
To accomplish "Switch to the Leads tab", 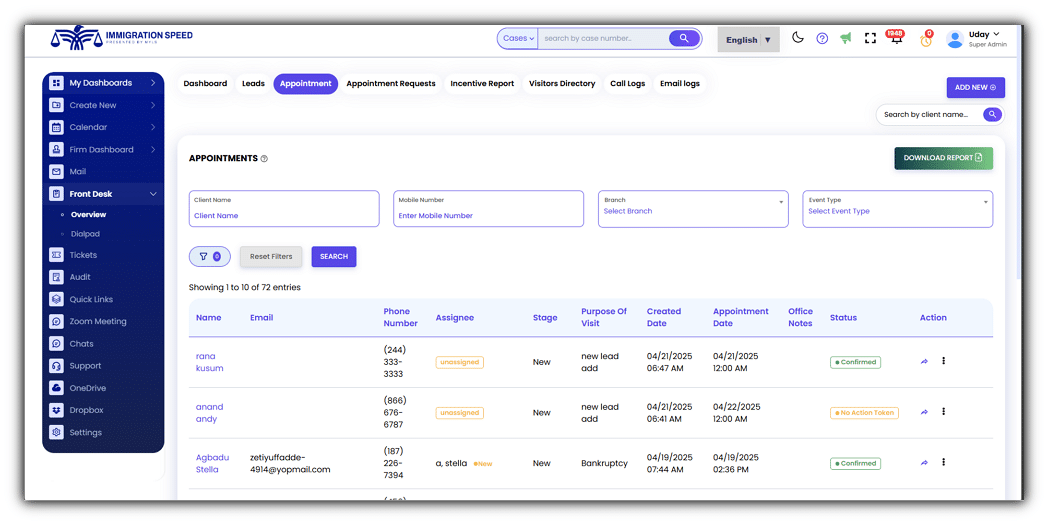I will click(x=253, y=84).
